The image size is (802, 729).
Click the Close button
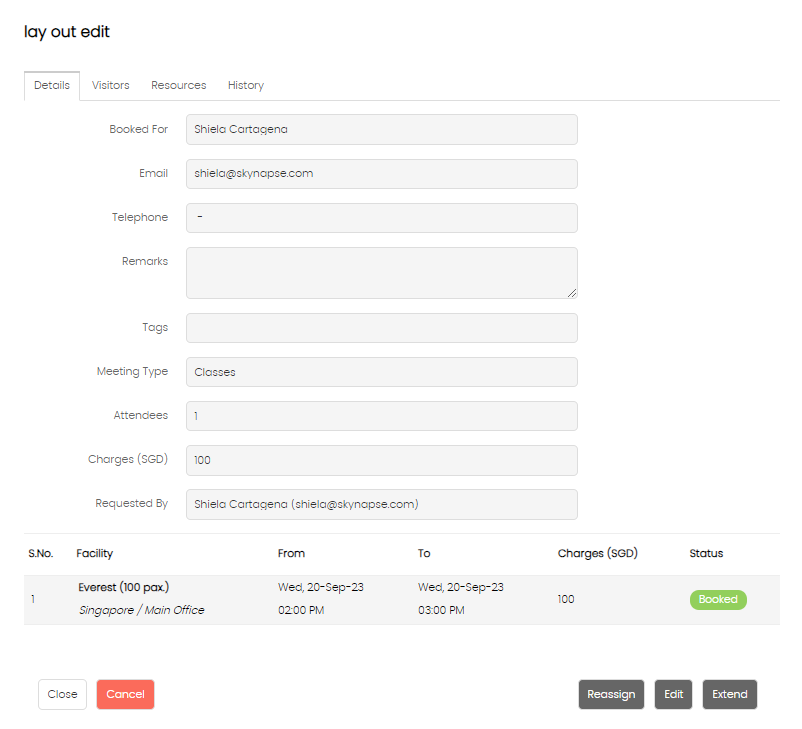(x=62, y=694)
